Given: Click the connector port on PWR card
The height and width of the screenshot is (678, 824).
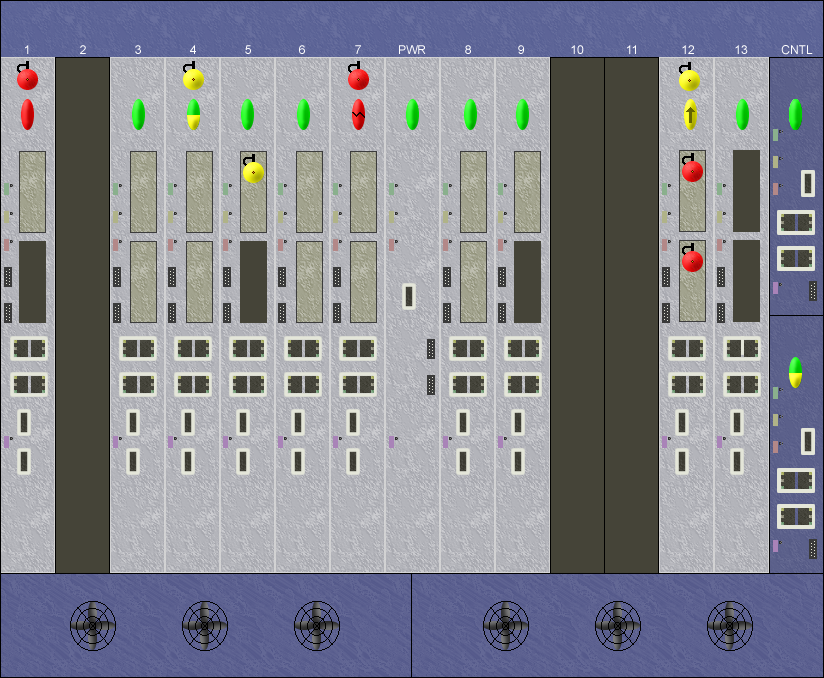Looking at the screenshot, I should 409,296.
